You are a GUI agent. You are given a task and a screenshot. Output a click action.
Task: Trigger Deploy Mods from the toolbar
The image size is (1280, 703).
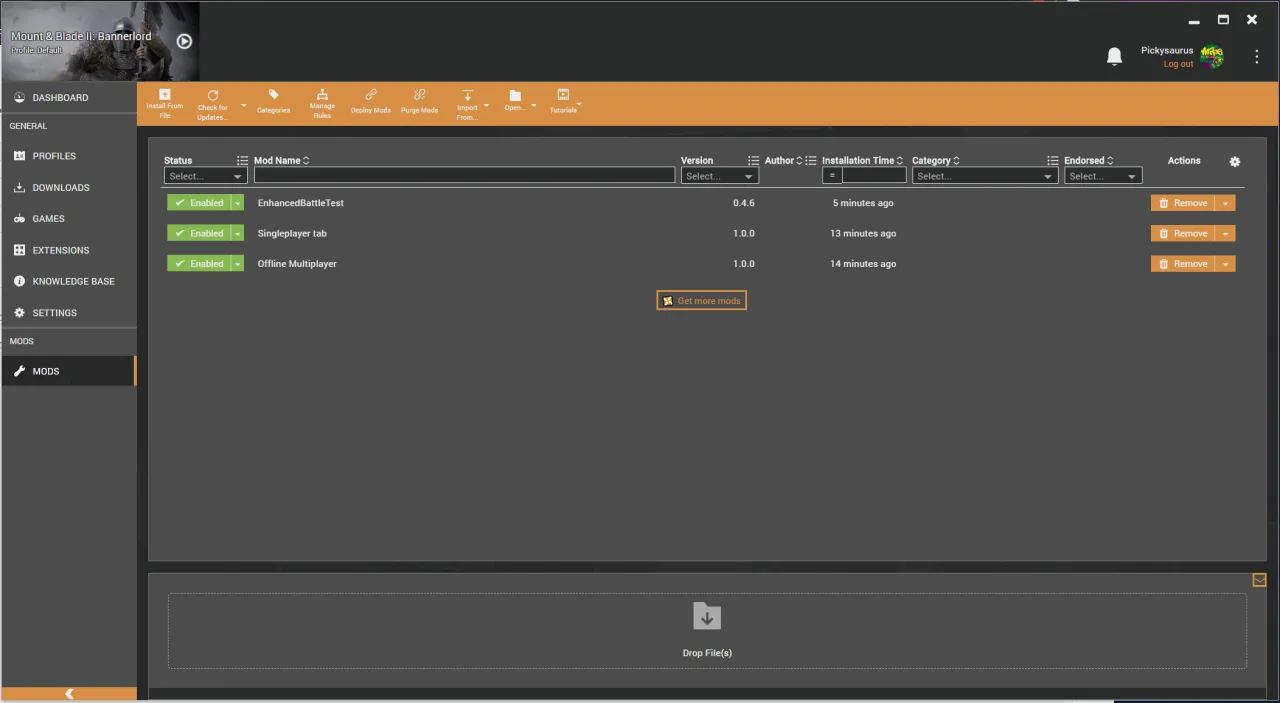(x=370, y=102)
